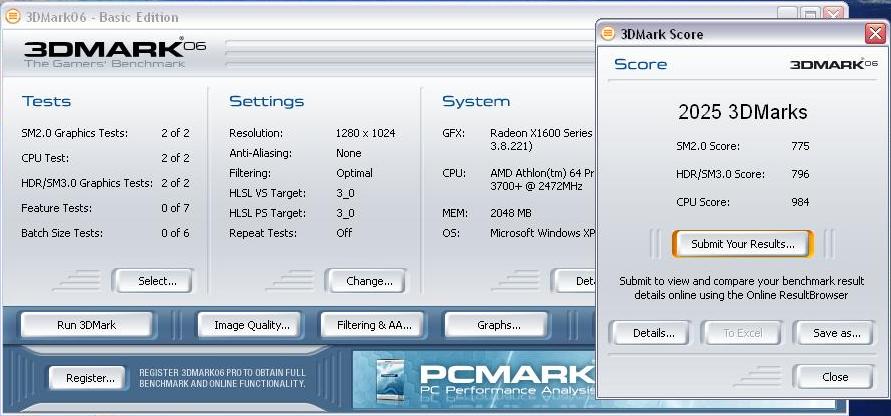The width and height of the screenshot is (891, 416).
Task: Click the Tests section heading
Action: click(x=47, y=102)
